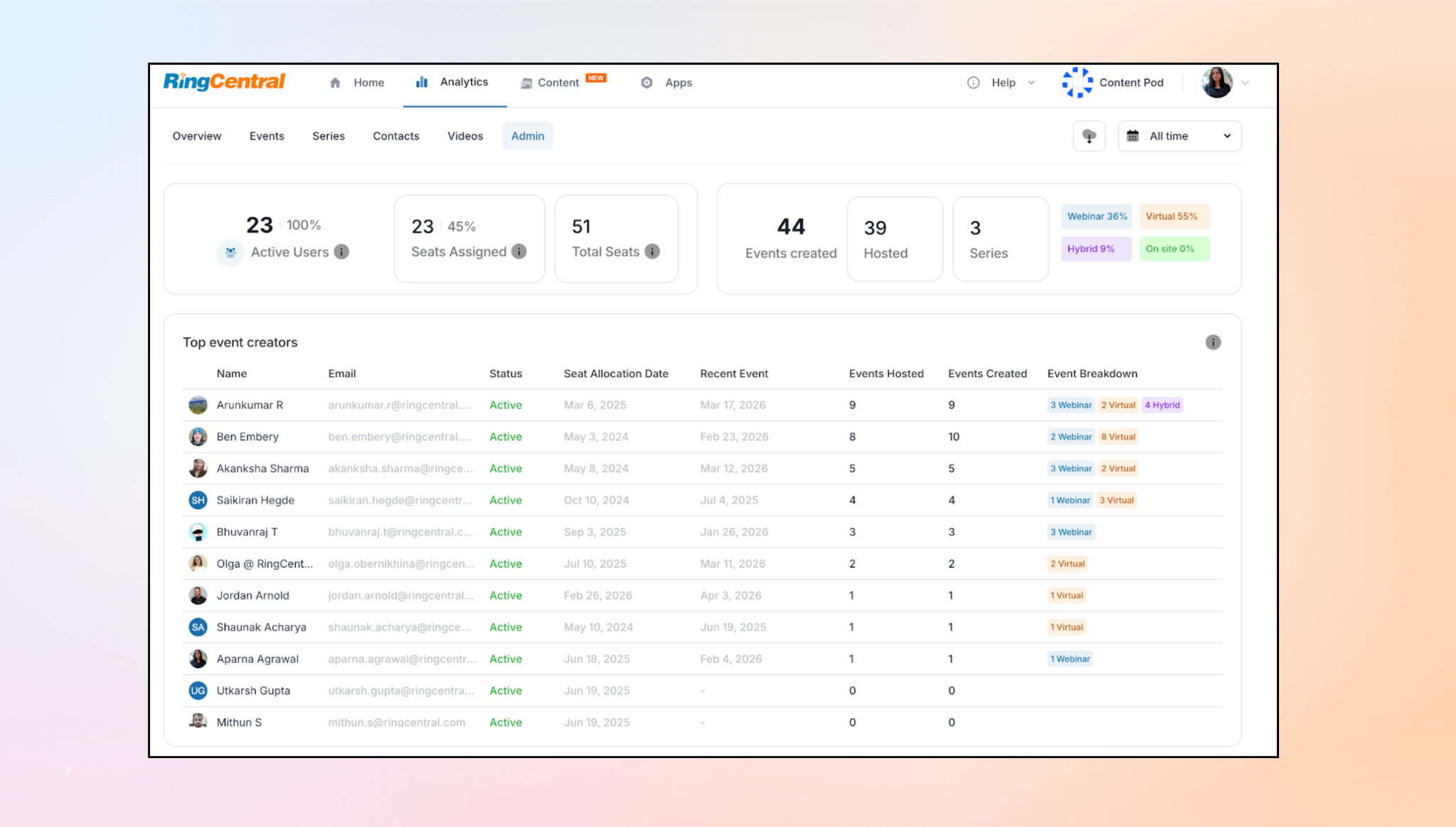Viewport: 1456px width, 827px height.
Task: Click the Analytics bar chart icon
Action: point(422,82)
